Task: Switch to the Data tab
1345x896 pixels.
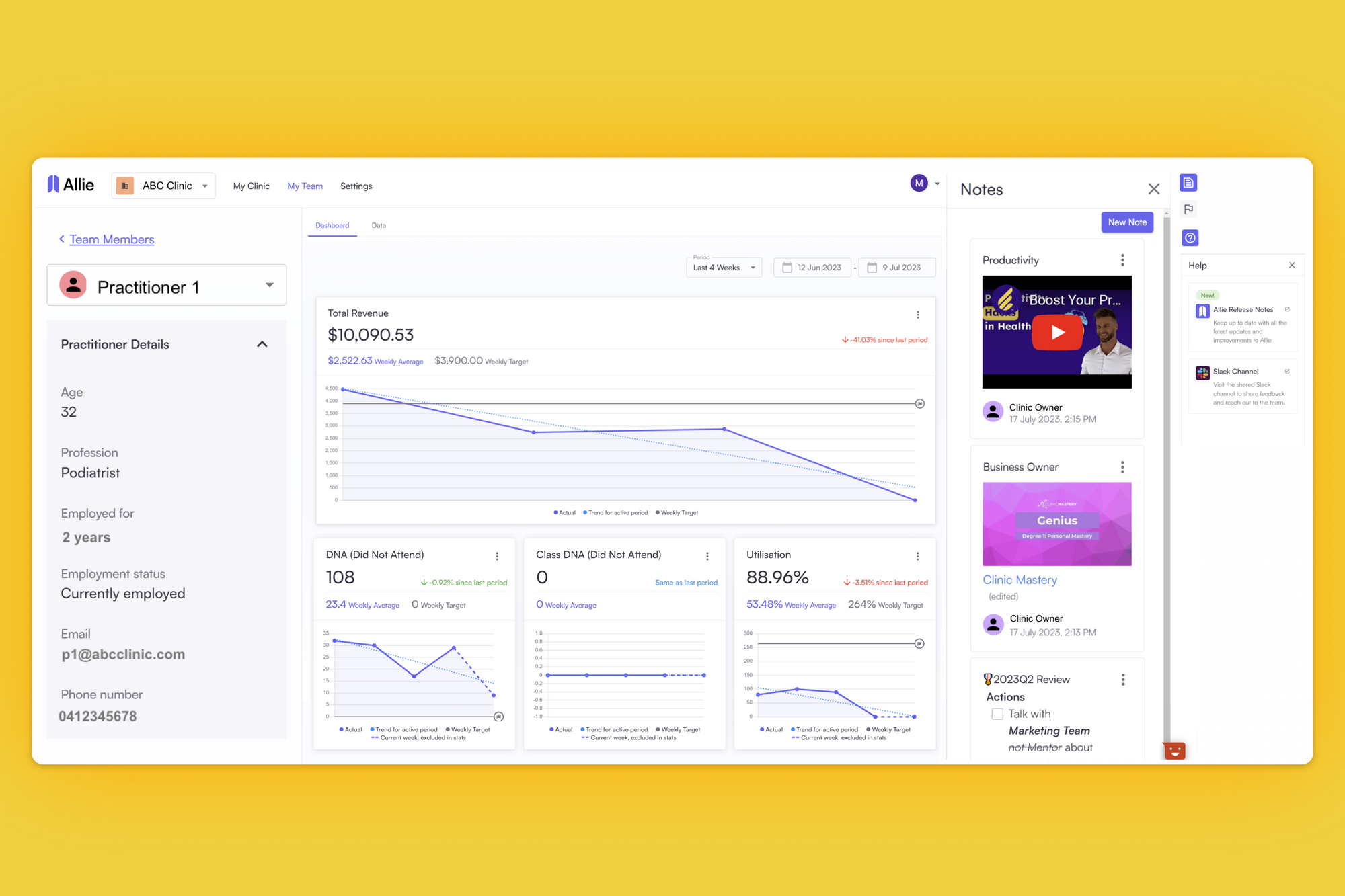Action: point(378,225)
